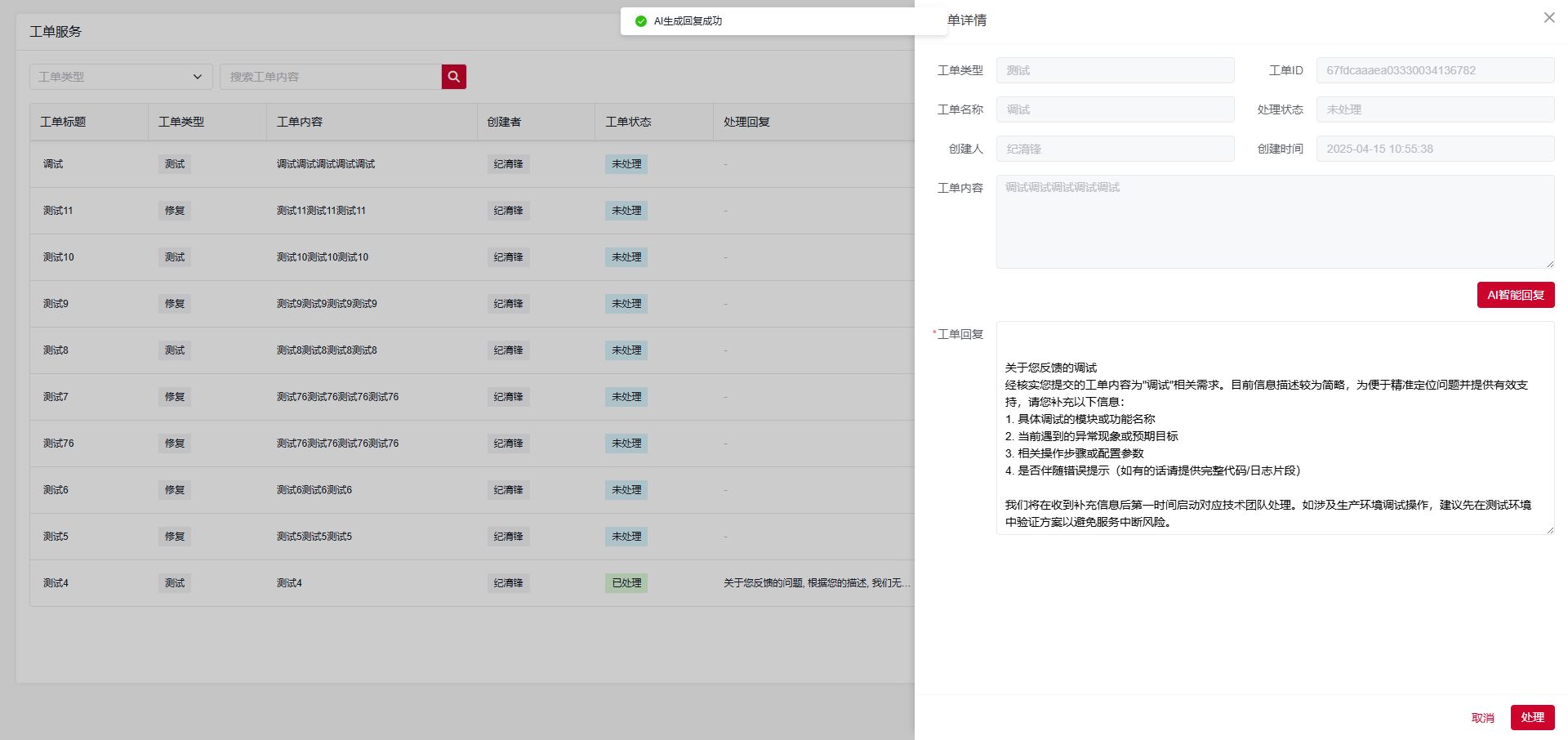Click the 已处理 status tag for 测试4
The height and width of the screenshot is (740, 1568).
[x=626, y=583]
